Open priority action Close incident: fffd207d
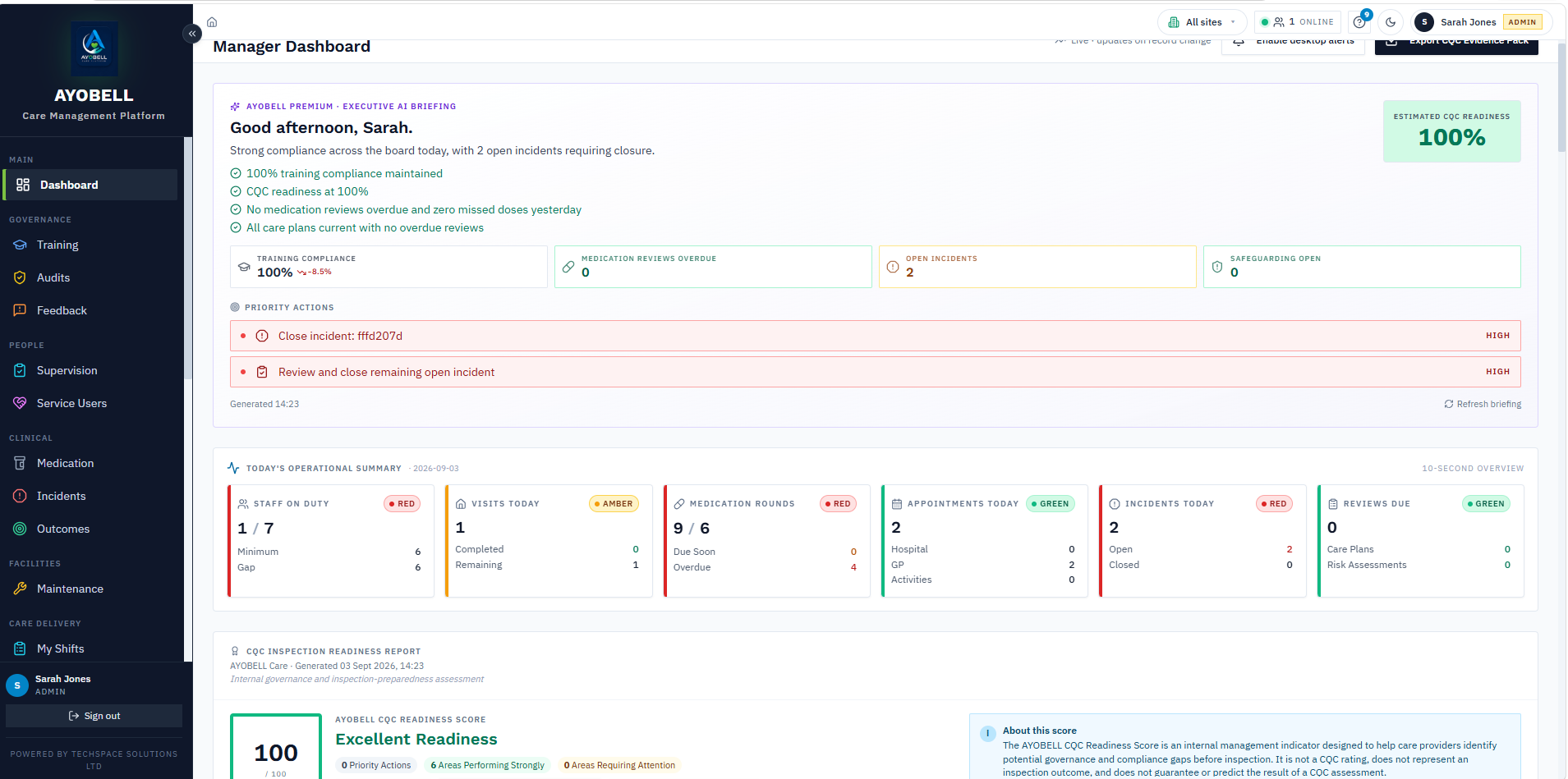The height and width of the screenshot is (779, 1568). click(x=876, y=336)
